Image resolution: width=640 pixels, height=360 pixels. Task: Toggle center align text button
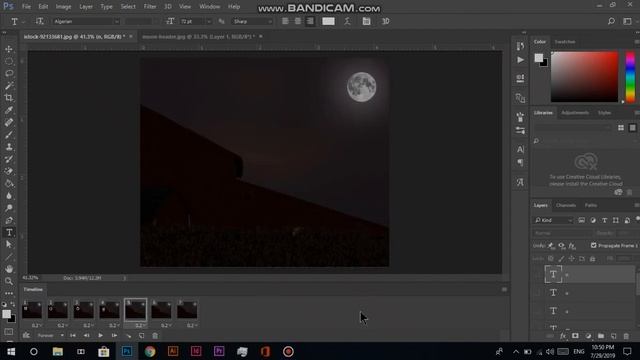coord(298,21)
